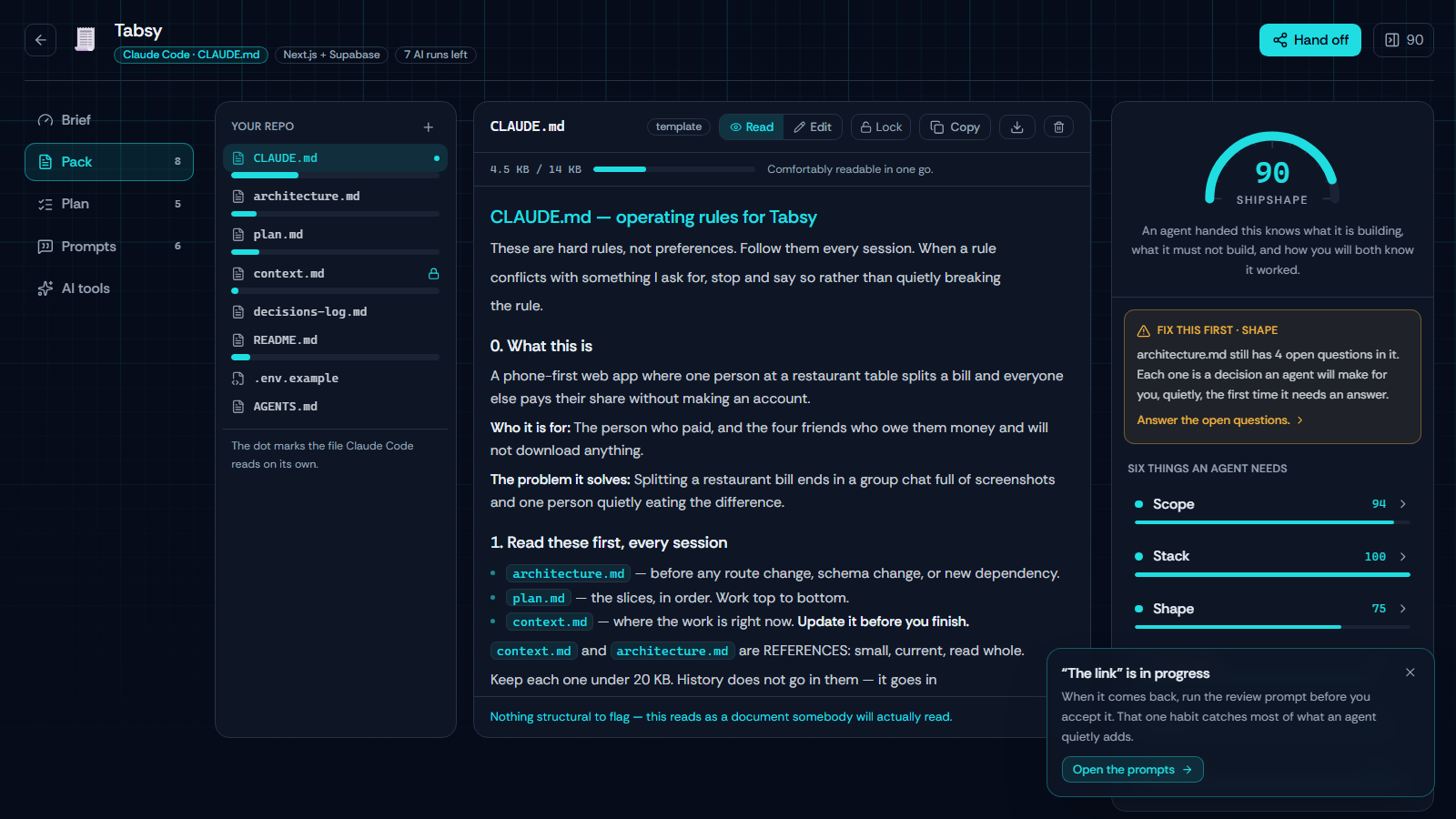The image size is (1456, 819).
Task: Open plan.md in the repo list
Action: point(335,240)
